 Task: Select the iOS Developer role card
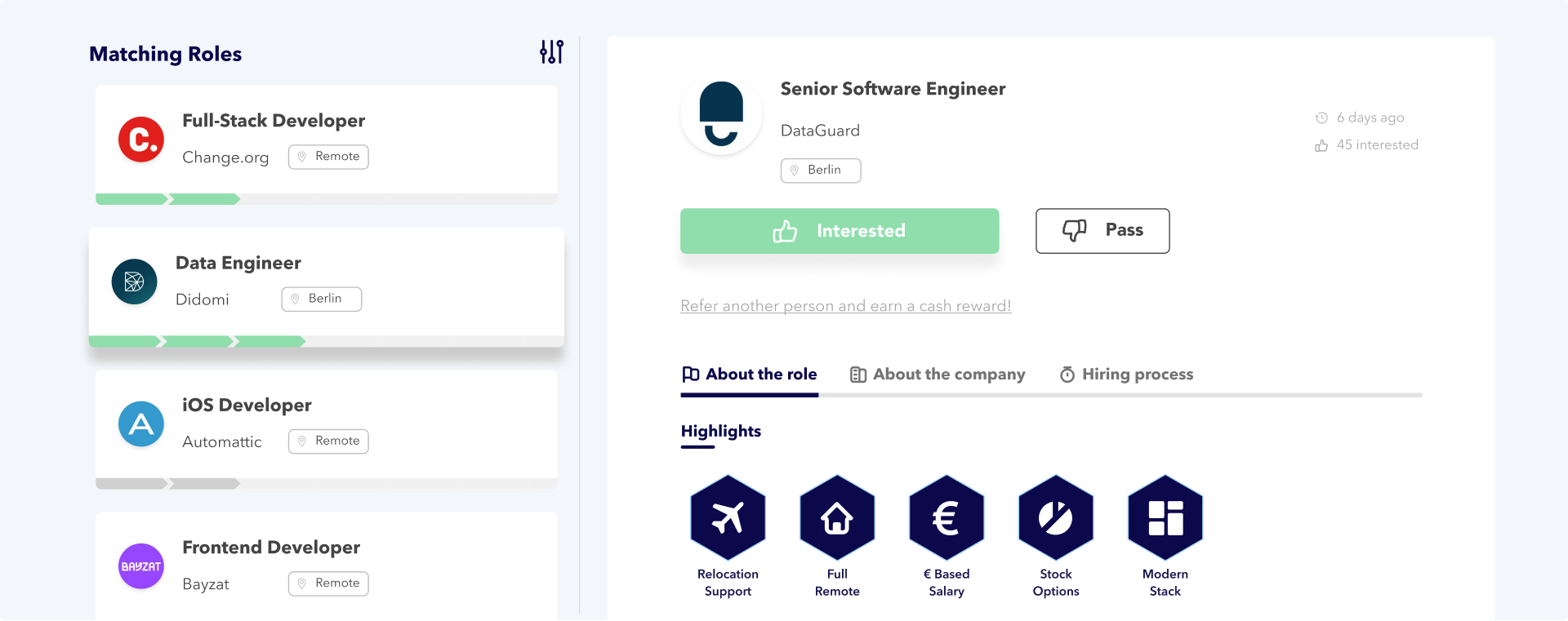click(327, 424)
